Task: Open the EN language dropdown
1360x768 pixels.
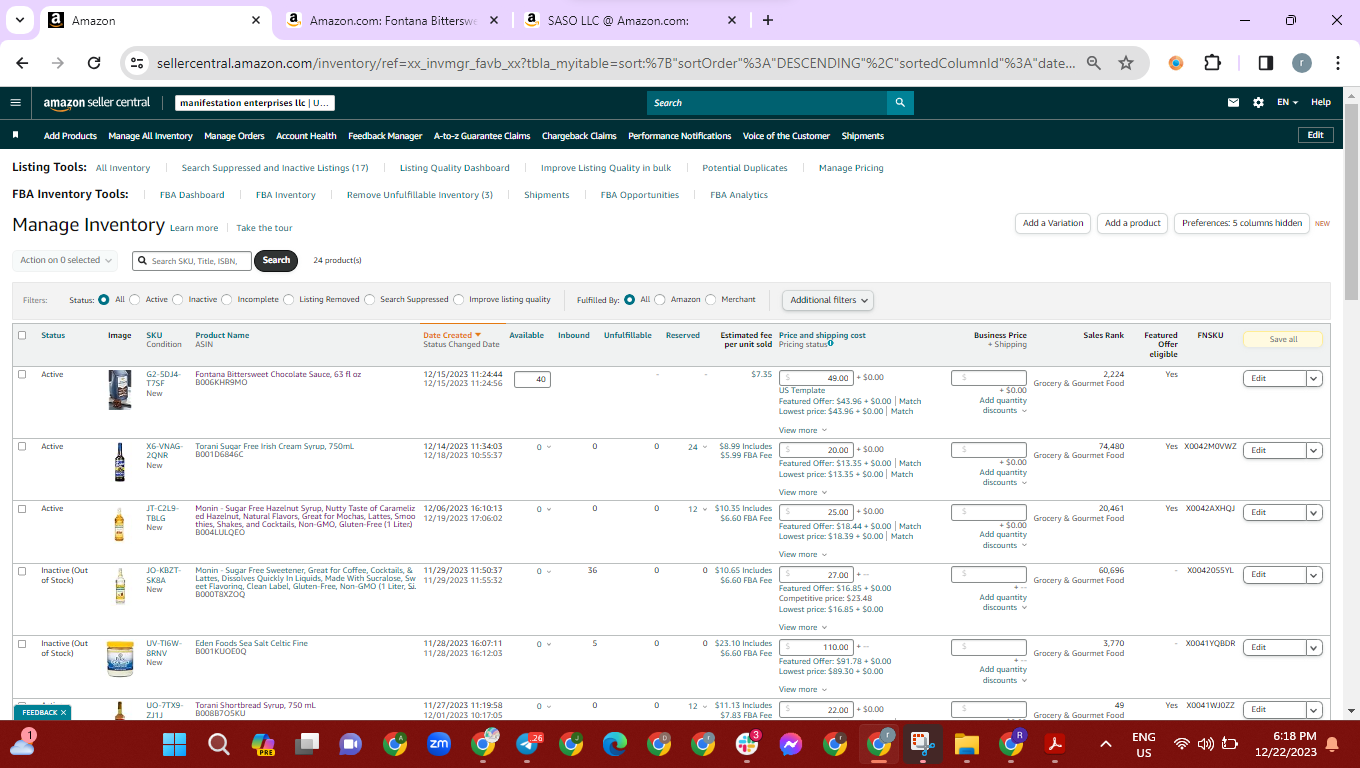Action: (x=1287, y=102)
